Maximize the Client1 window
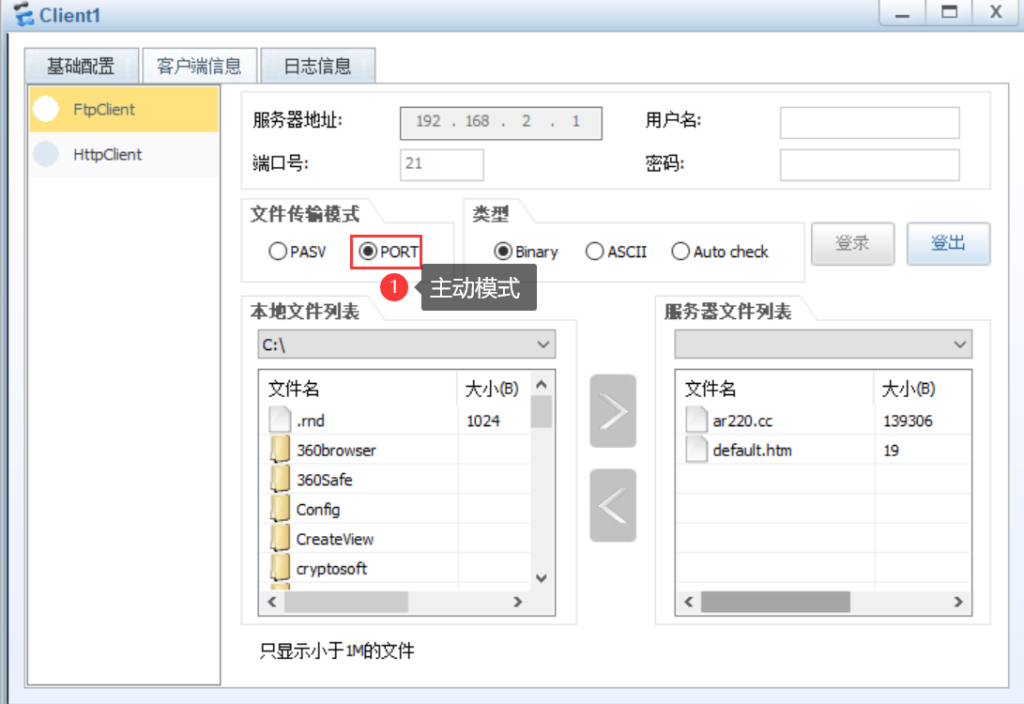The height and width of the screenshot is (704, 1024). coord(950,13)
